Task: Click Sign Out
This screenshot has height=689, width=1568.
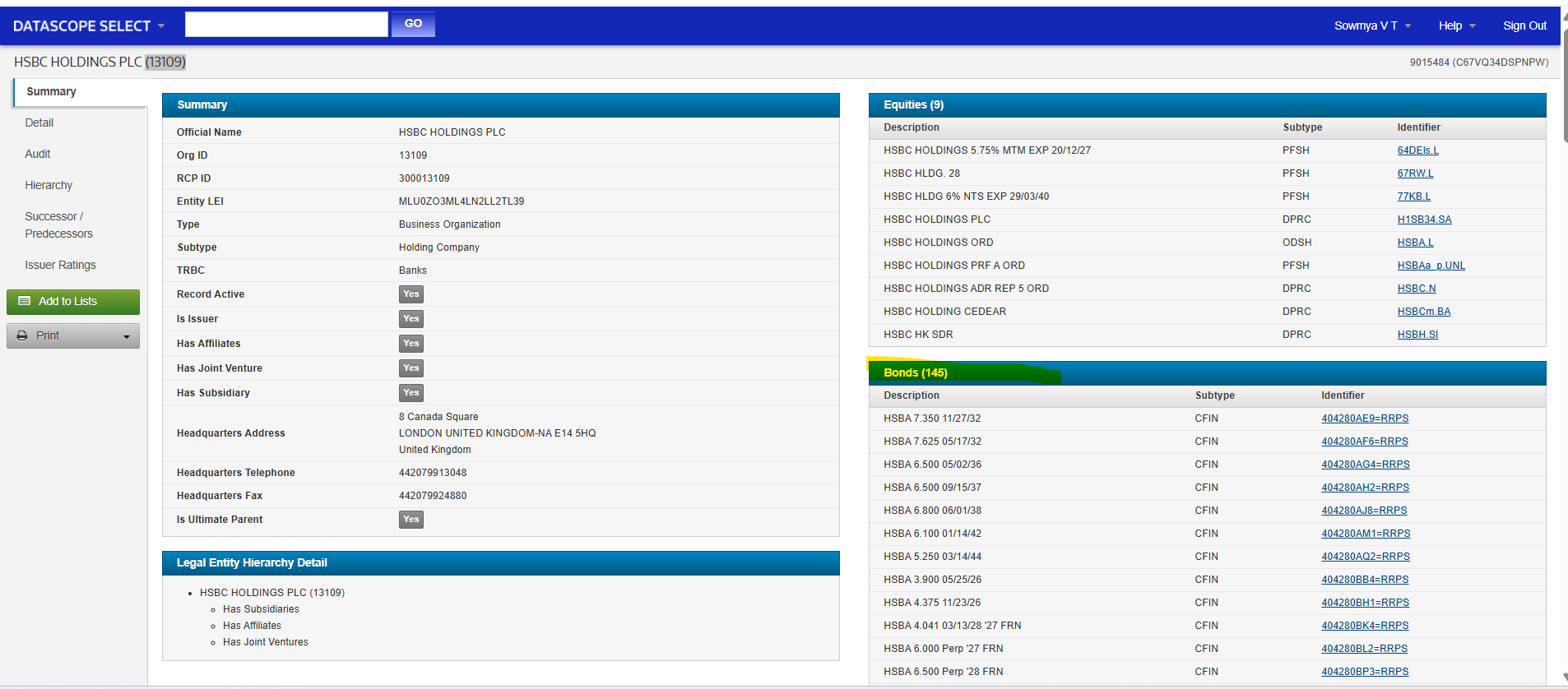Action: click(x=1524, y=25)
